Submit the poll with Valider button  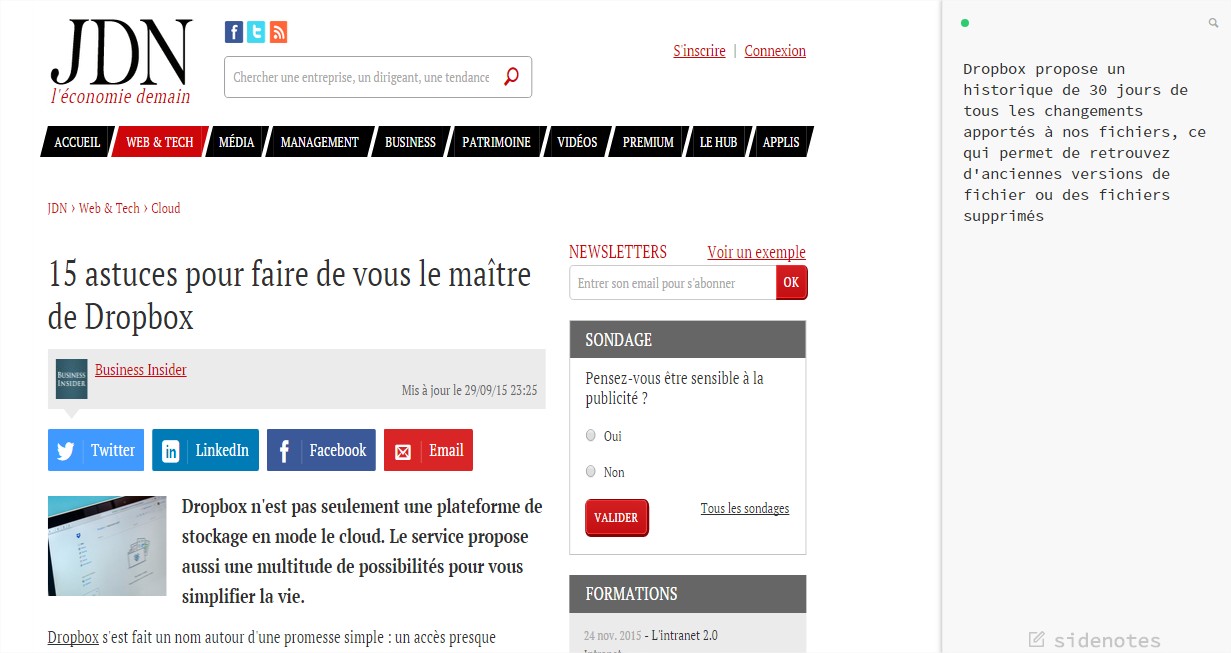(x=616, y=518)
